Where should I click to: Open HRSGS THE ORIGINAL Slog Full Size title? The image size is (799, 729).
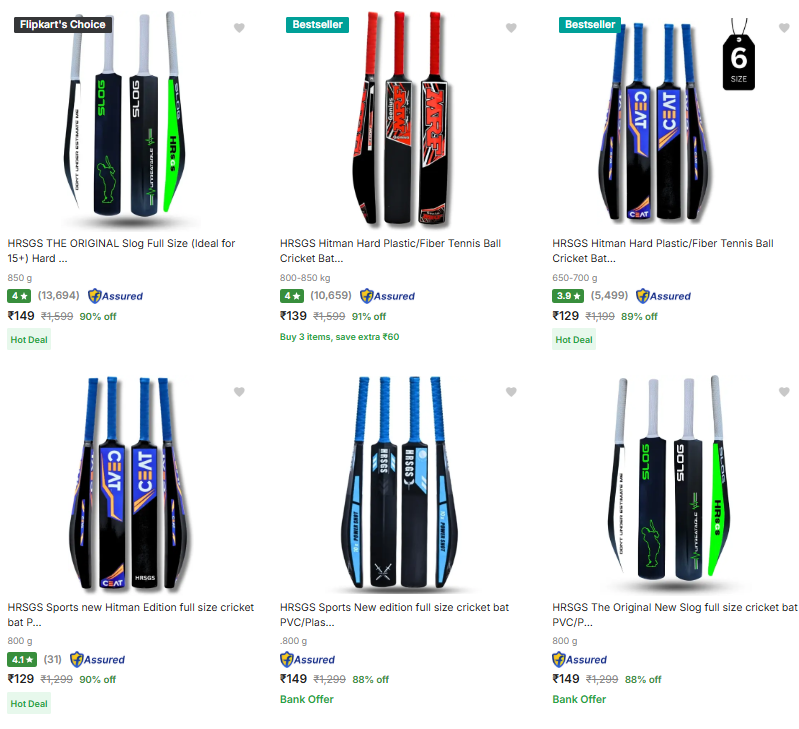121,250
